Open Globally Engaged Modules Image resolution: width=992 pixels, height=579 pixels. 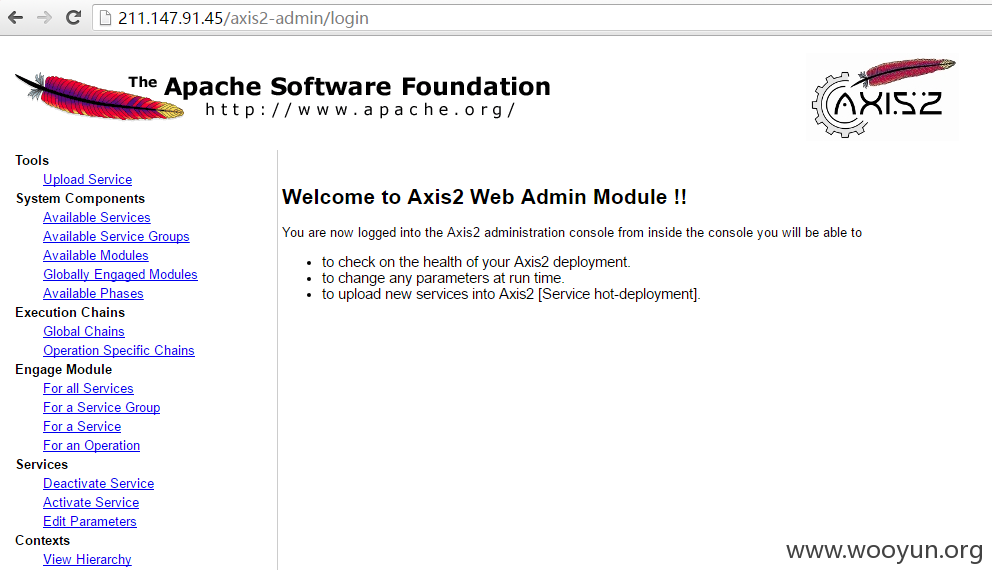tap(120, 275)
